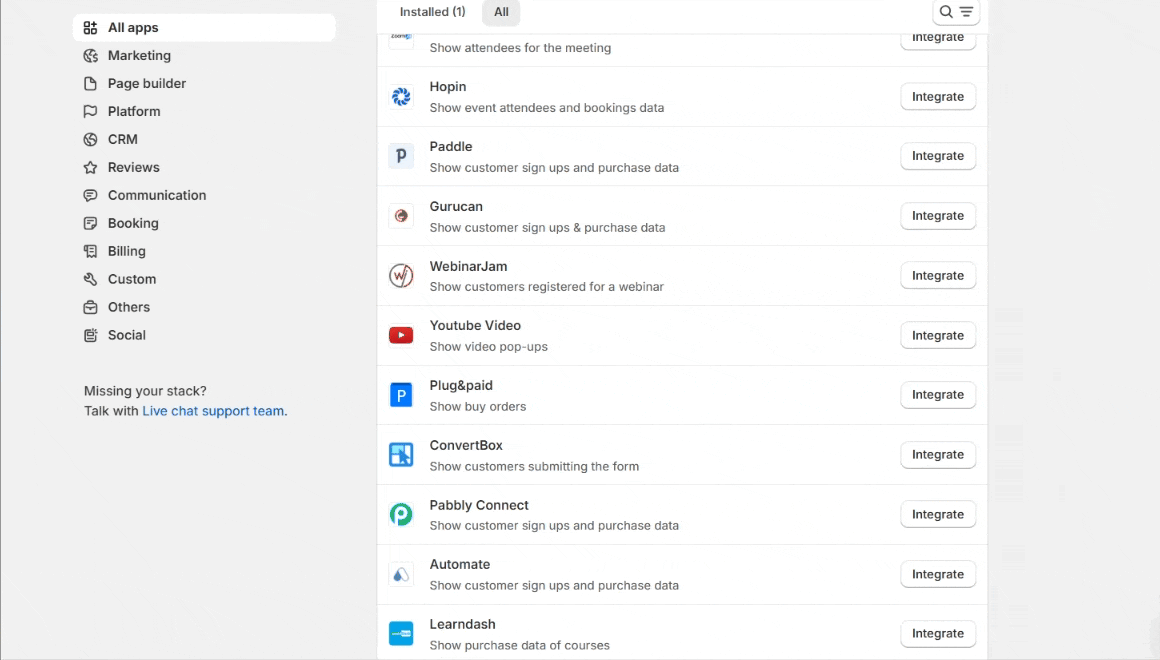Image resolution: width=1160 pixels, height=660 pixels.
Task: Open the Marketing category
Action: tap(139, 56)
